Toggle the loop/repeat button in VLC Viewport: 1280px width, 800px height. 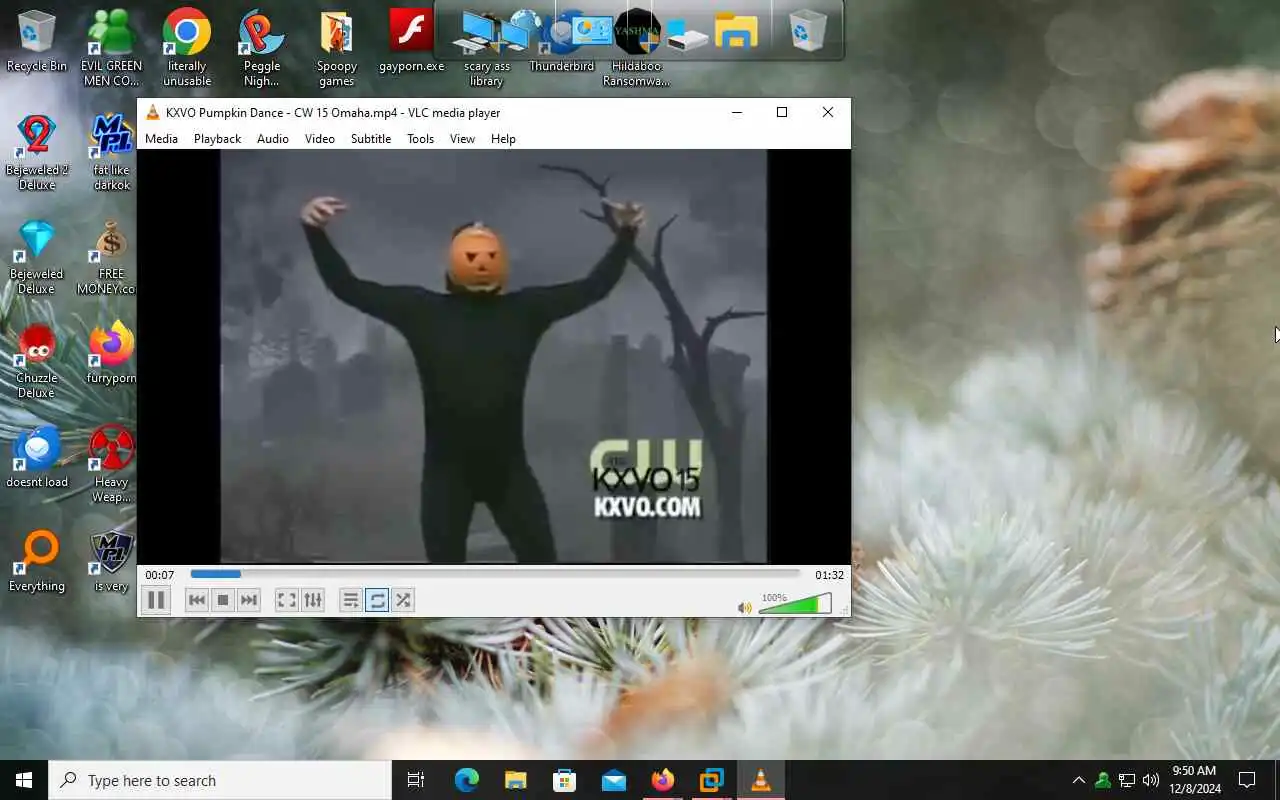click(377, 600)
